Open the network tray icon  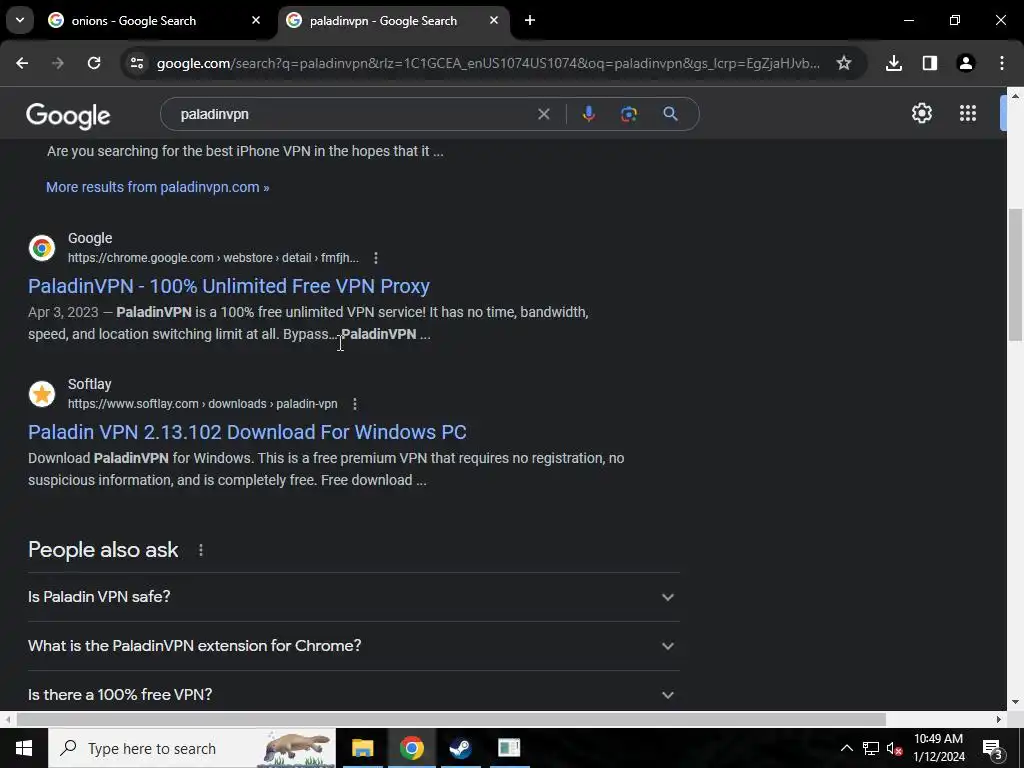[x=871, y=748]
